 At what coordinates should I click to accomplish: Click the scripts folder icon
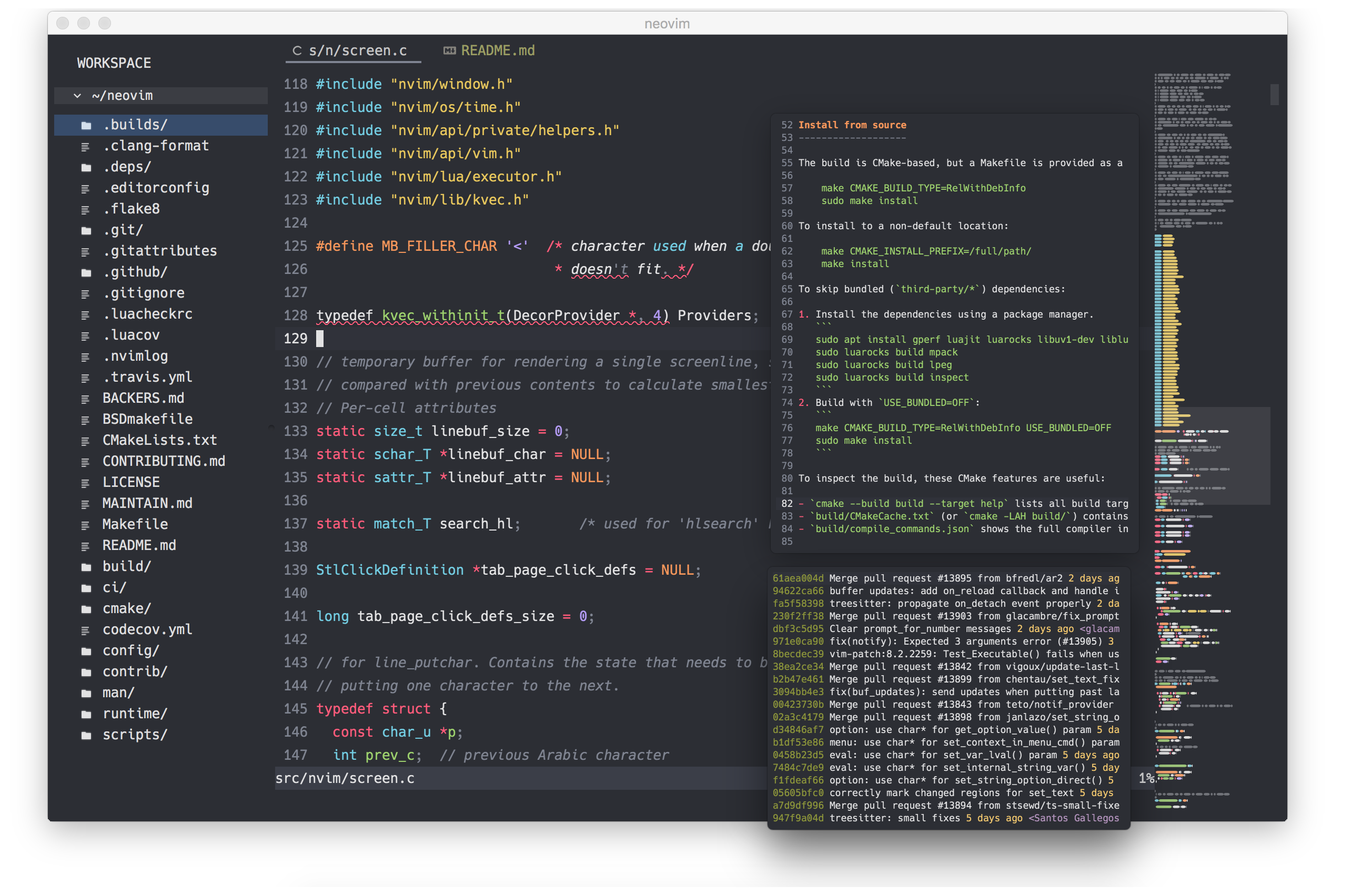[x=86, y=736]
